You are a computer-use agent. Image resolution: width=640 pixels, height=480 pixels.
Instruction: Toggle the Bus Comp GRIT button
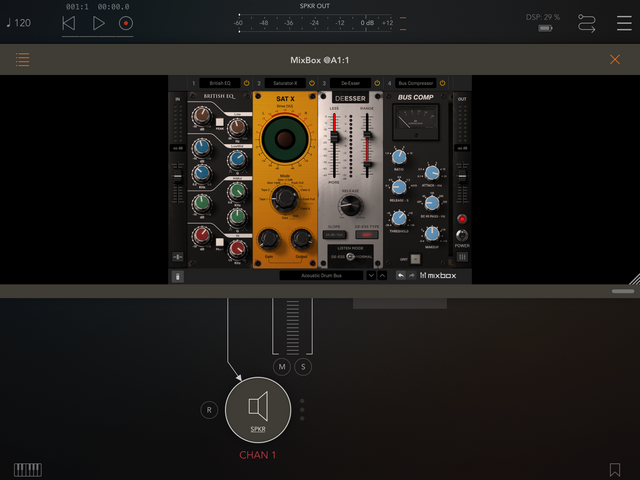click(x=415, y=259)
